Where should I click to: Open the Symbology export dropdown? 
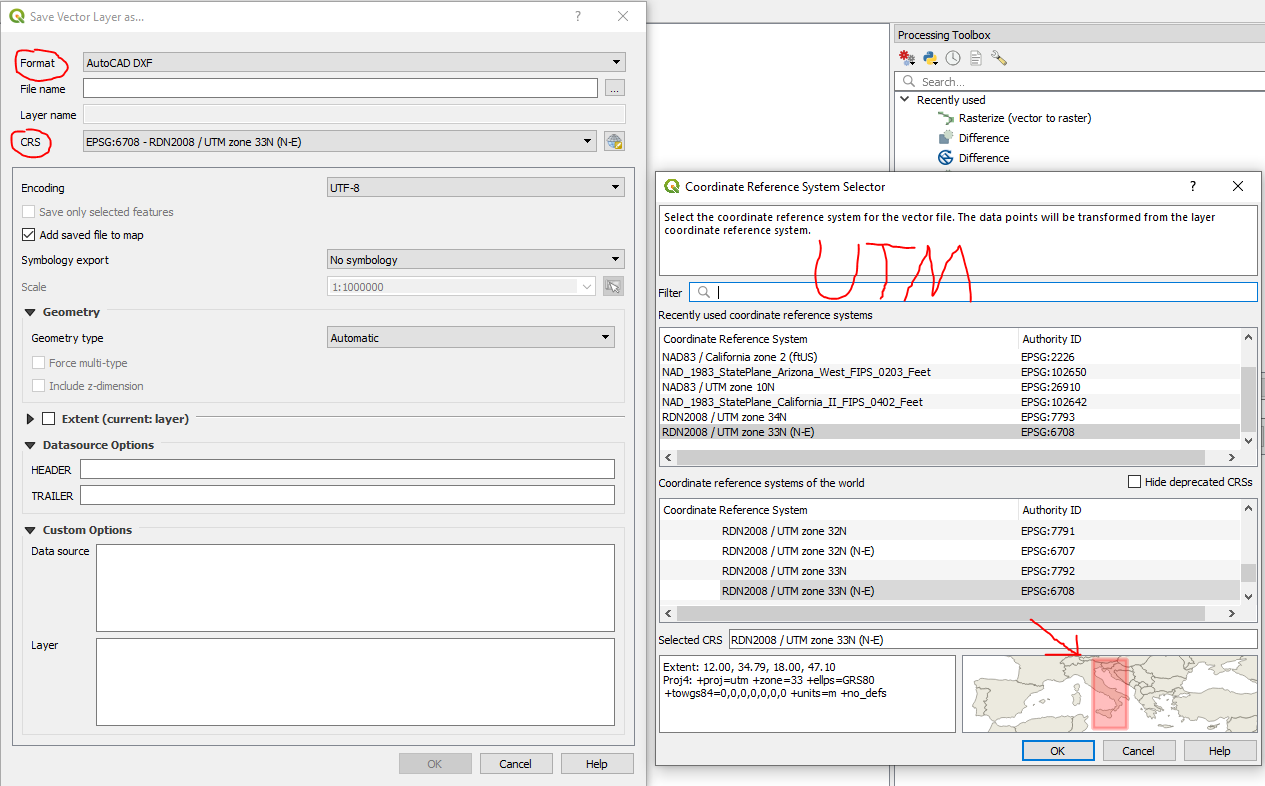click(x=476, y=260)
